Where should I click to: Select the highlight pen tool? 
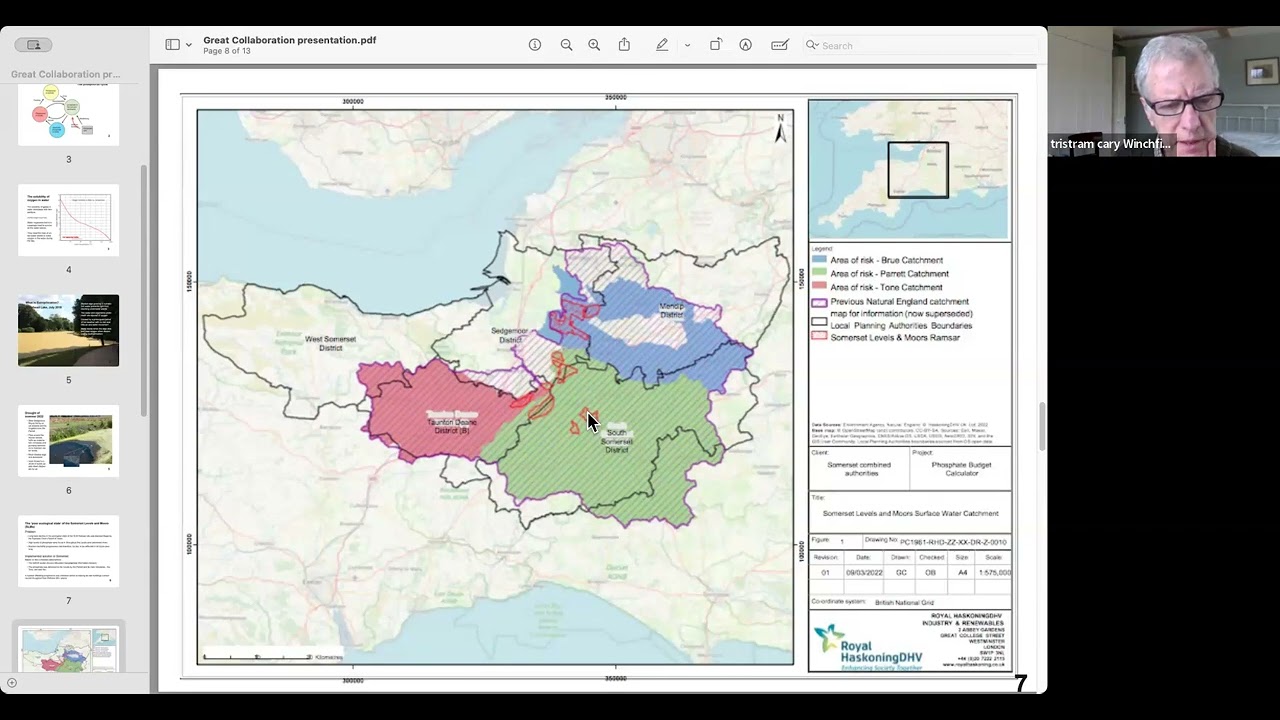click(x=662, y=45)
